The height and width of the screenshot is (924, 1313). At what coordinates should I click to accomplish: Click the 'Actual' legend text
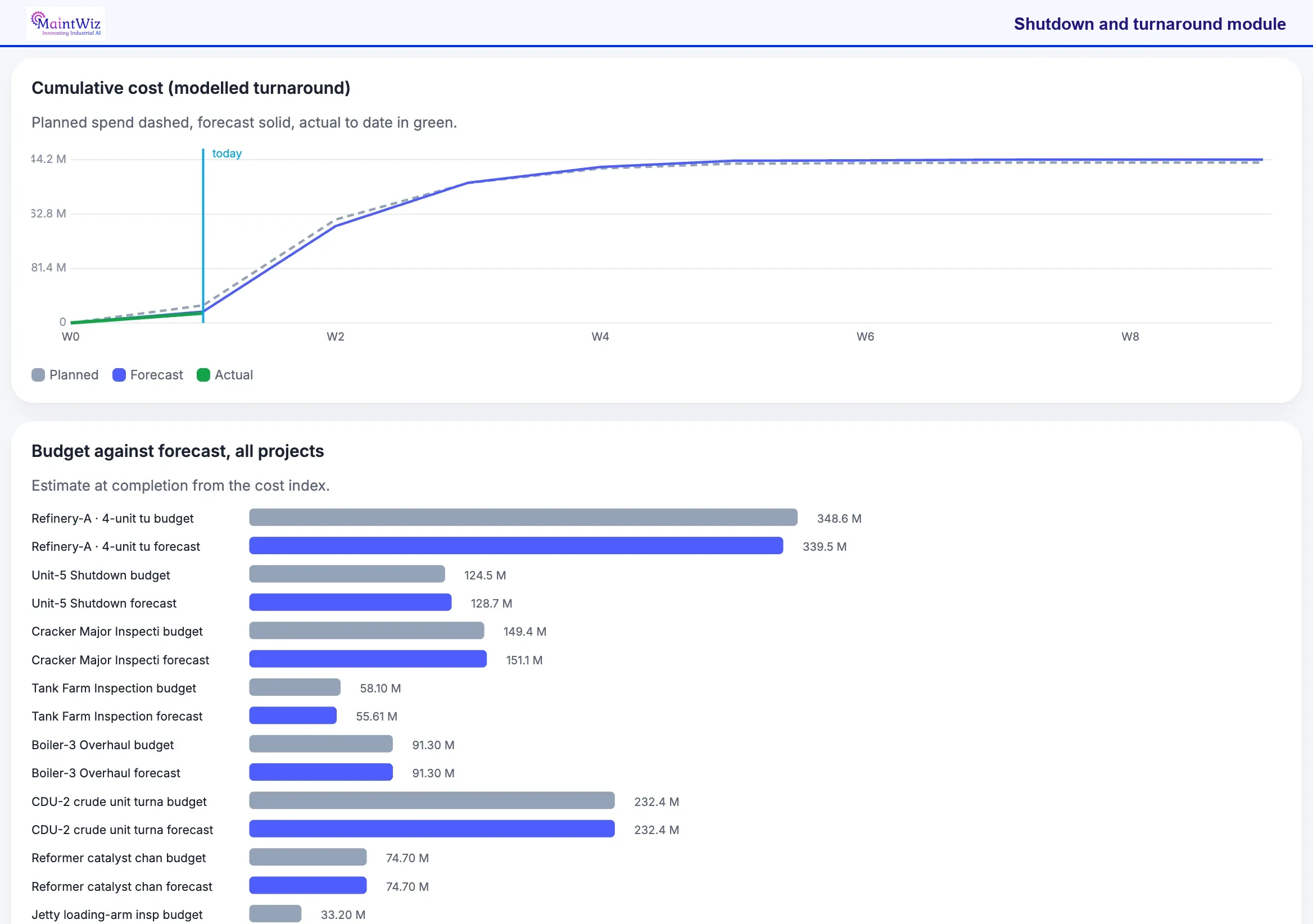pos(233,375)
